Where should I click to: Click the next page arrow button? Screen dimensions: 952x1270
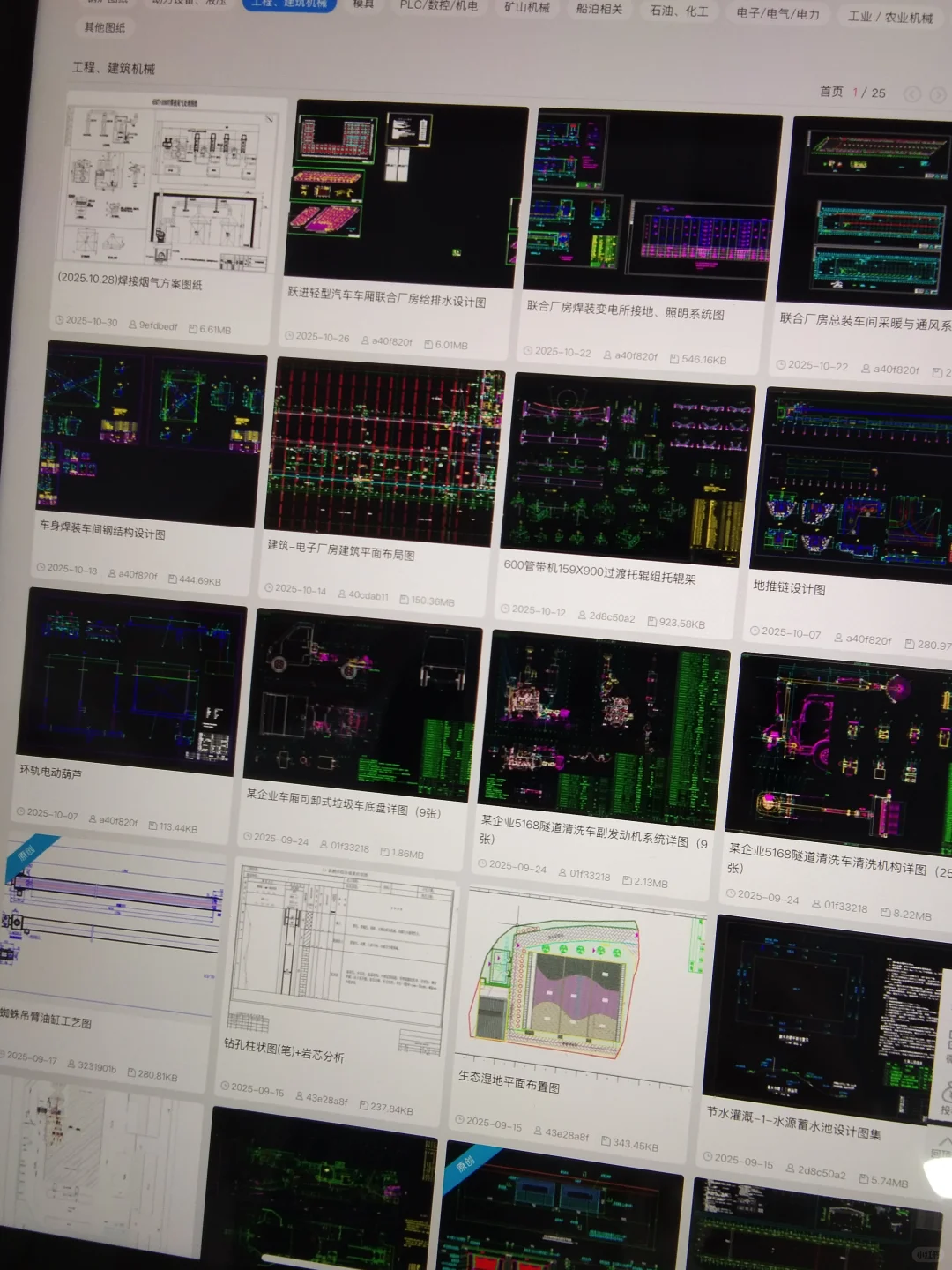coord(938,95)
